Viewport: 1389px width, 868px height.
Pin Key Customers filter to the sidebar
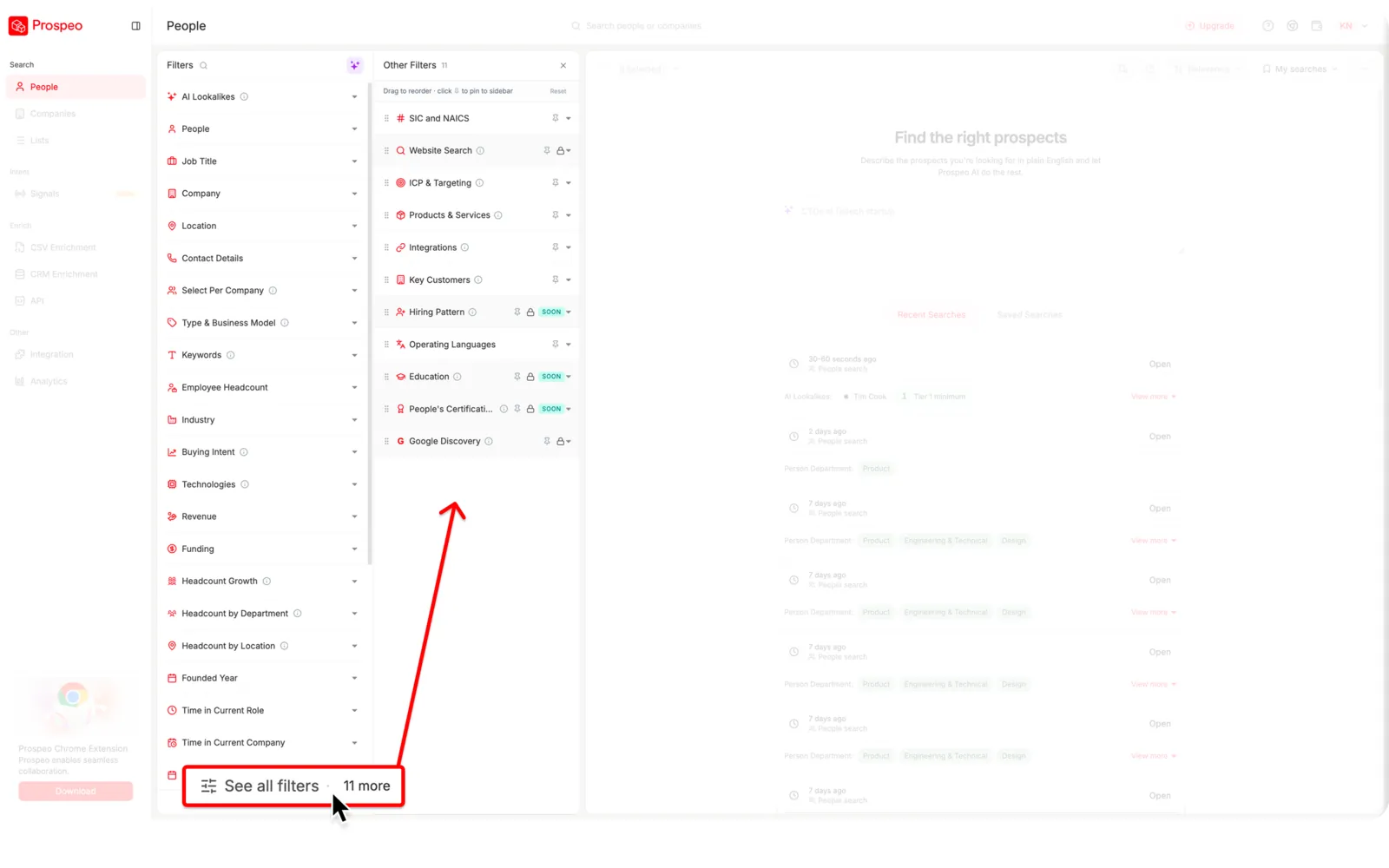pyautogui.click(x=556, y=279)
